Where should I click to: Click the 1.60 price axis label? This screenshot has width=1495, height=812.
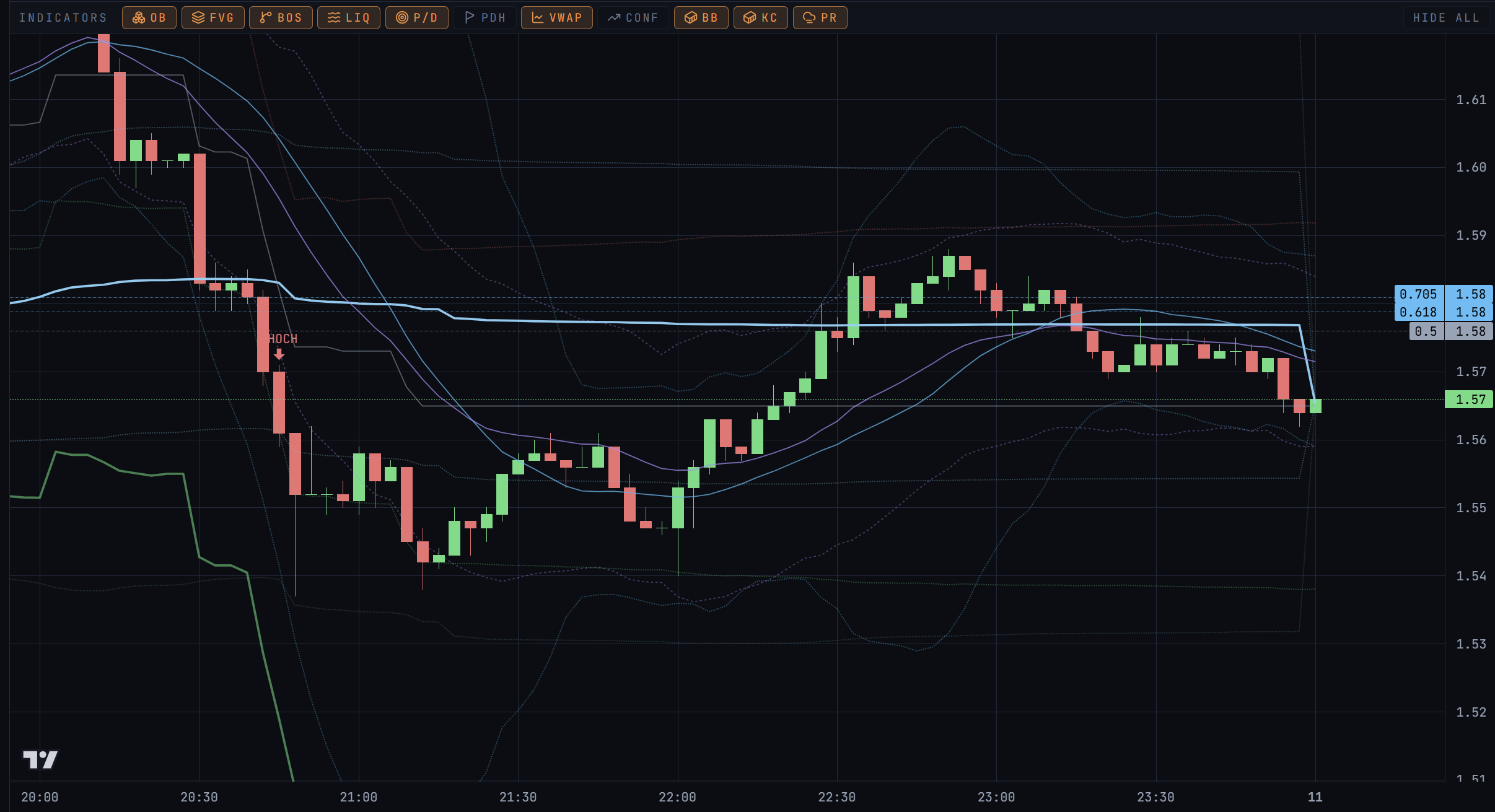(x=1471, y=167)
